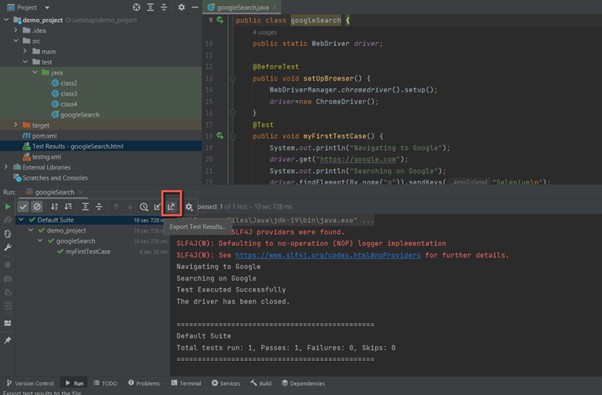602x395 pixels.
Task: Click the camera dump threads icon
Action: click(x=7, y=278)
